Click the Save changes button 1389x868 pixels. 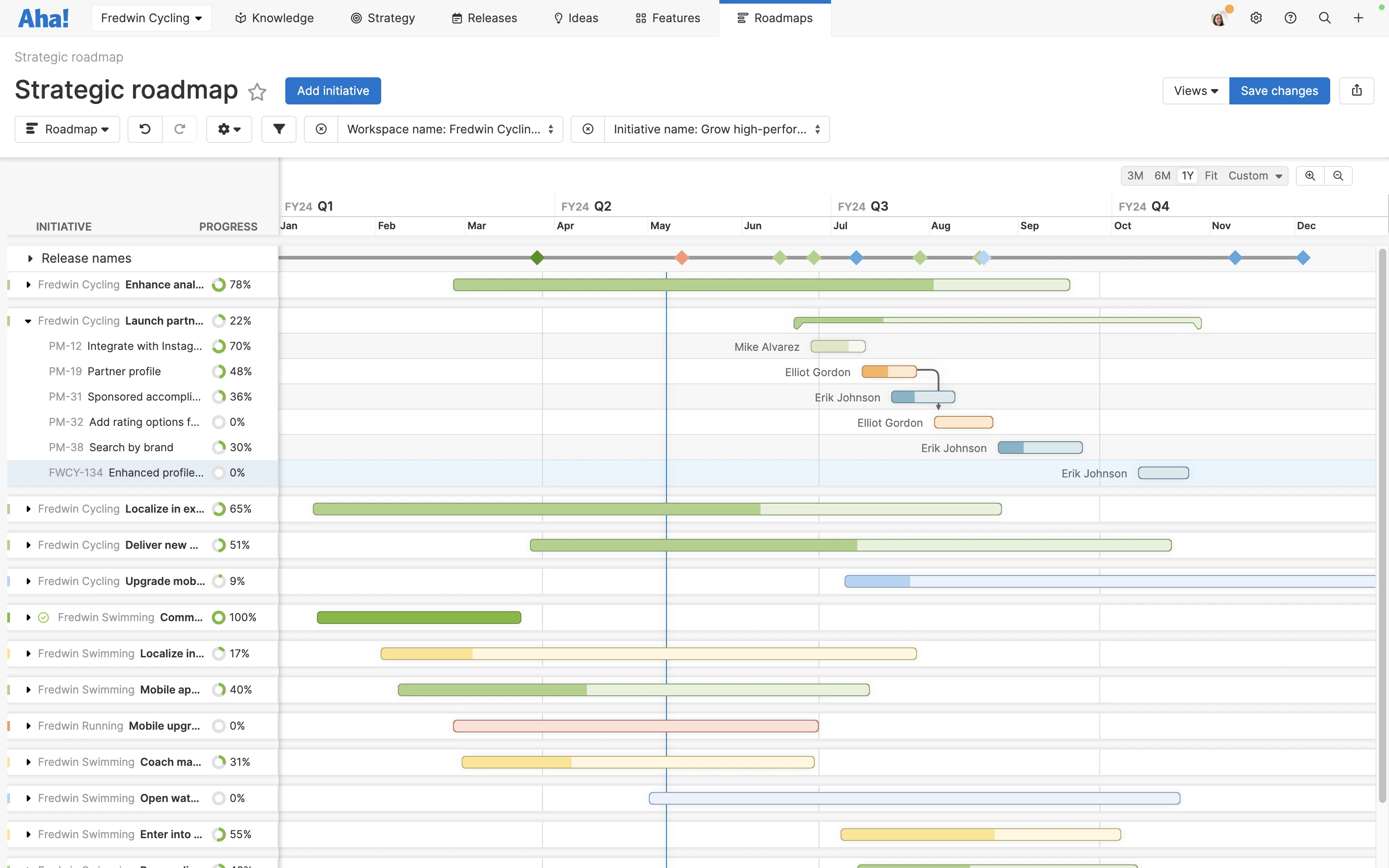1279,91
